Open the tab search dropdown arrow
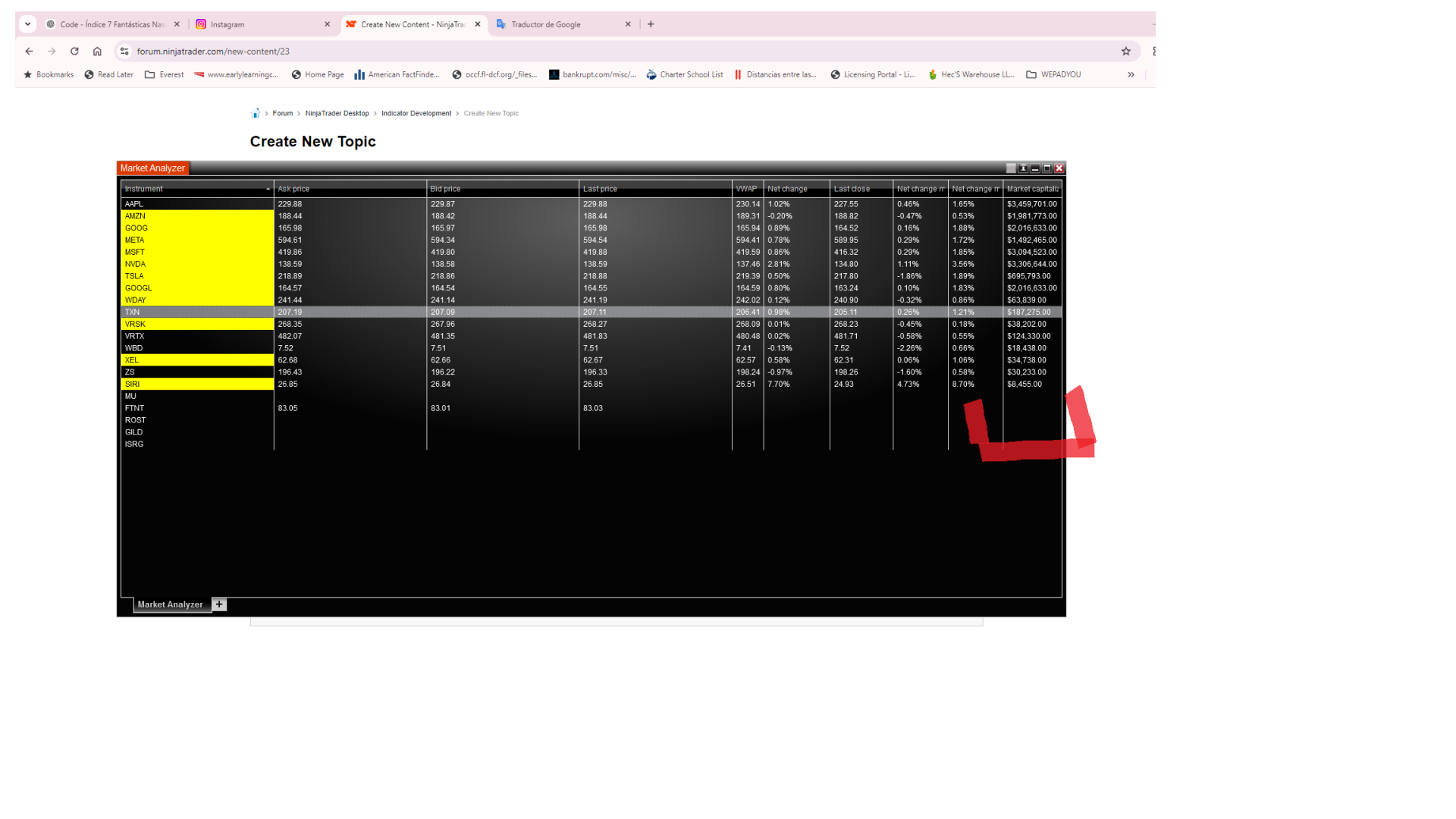1456x819 pixels. (28, 24)
